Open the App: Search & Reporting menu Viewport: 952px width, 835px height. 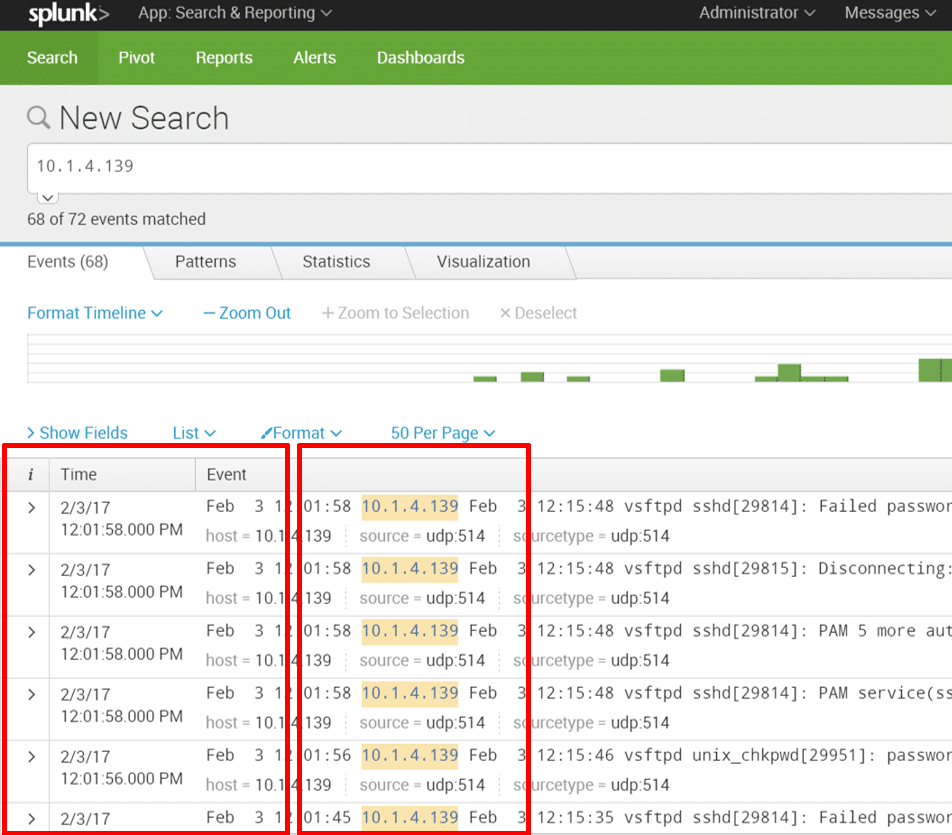[x=235, y=13]
